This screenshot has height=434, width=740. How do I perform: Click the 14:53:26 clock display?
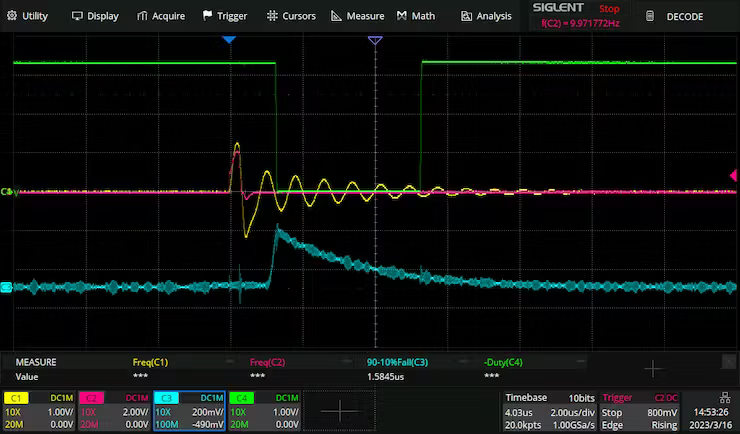(x=711, y=412)
